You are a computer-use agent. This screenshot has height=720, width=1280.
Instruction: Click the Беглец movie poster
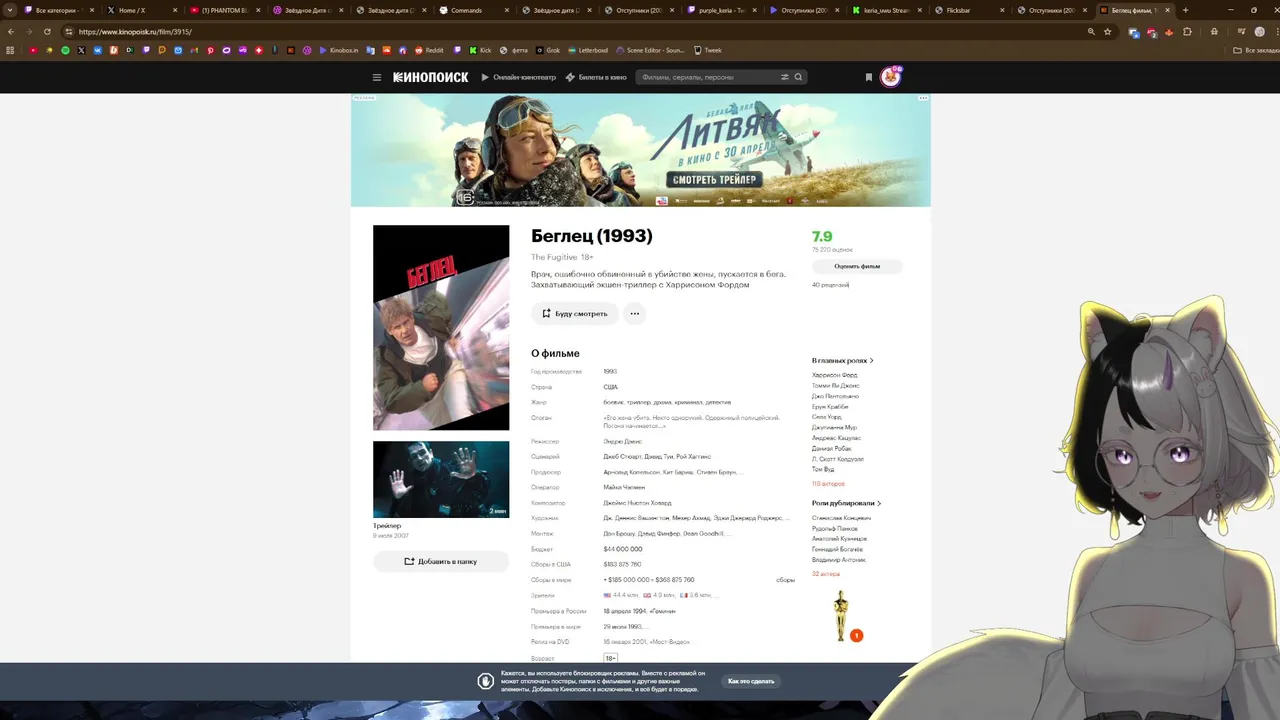441,327
